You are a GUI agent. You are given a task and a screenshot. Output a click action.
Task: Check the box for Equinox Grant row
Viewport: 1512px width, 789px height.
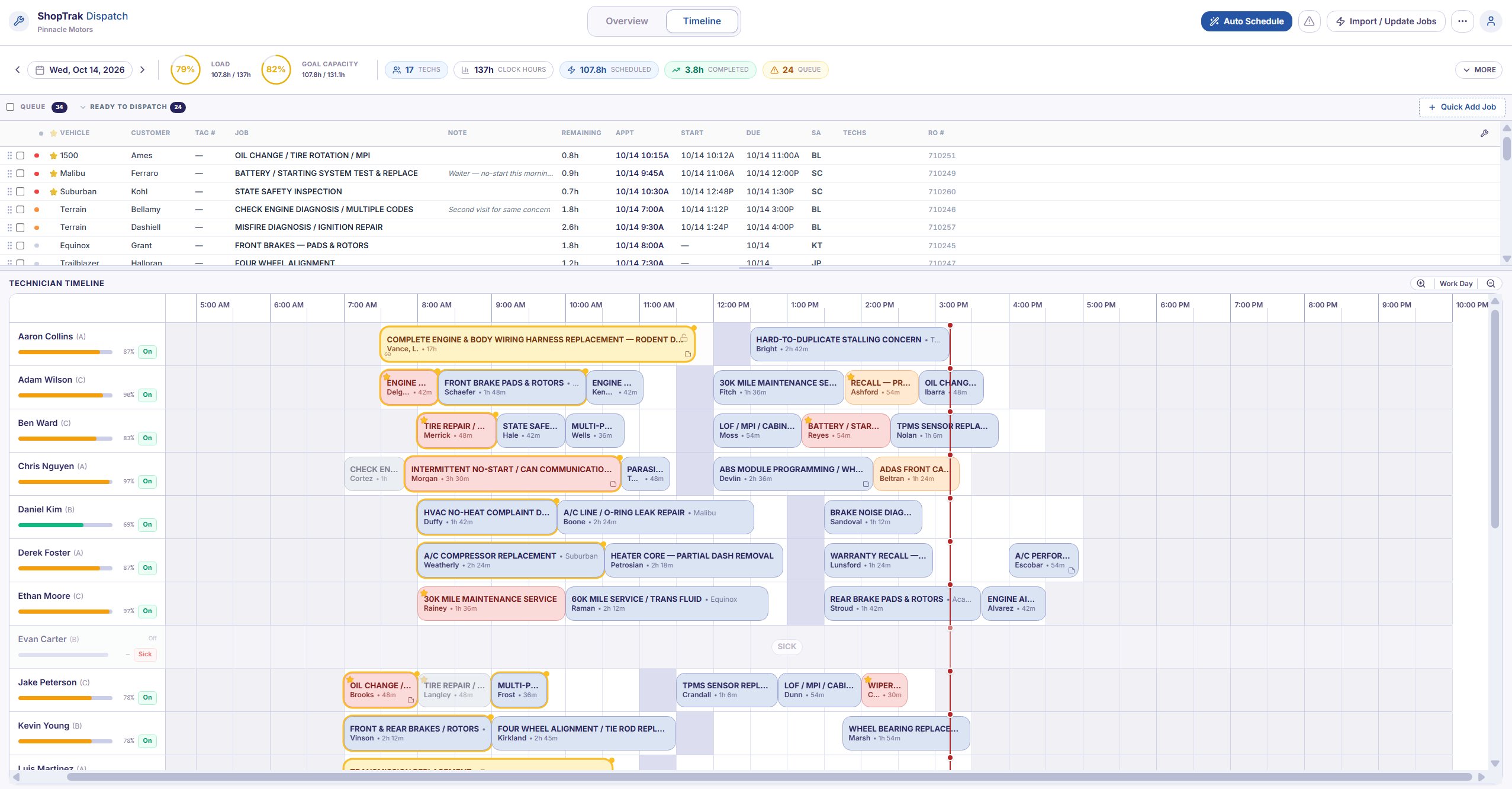(x=20, y=246)
